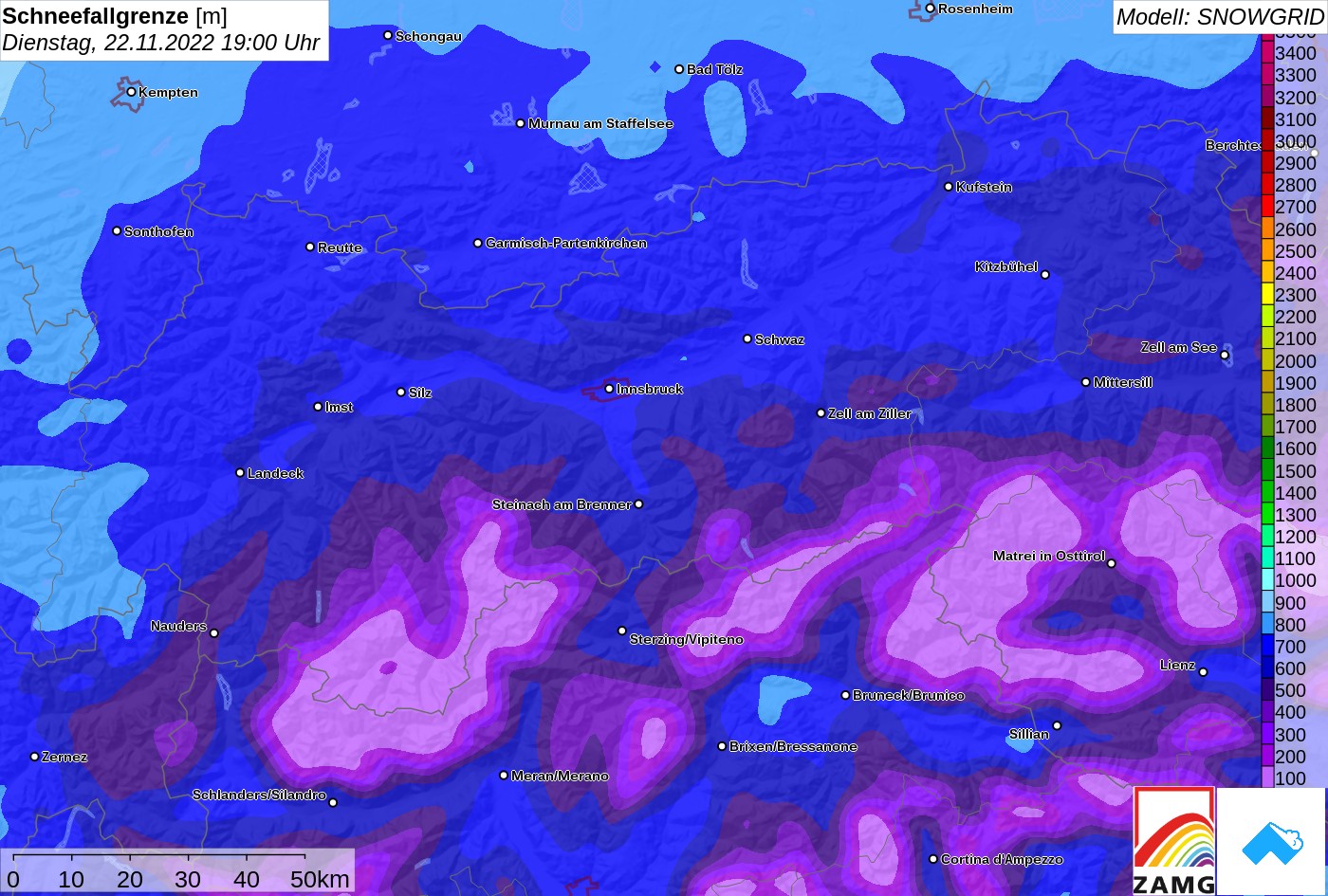Click the Schneefallgrenze title text
This screenshot has height=896, width=1328.
[96, 16]
